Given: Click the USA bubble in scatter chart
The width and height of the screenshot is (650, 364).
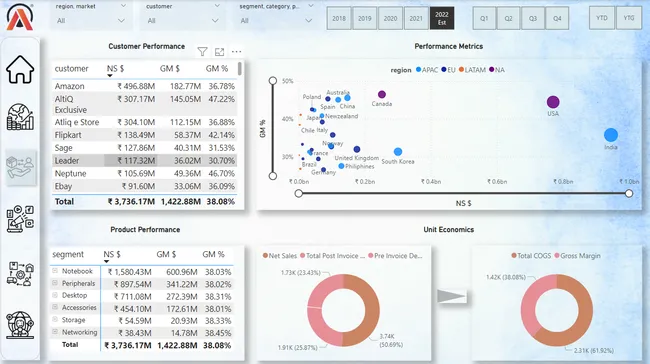Looking at the screenshot, I should coord(553,102).
